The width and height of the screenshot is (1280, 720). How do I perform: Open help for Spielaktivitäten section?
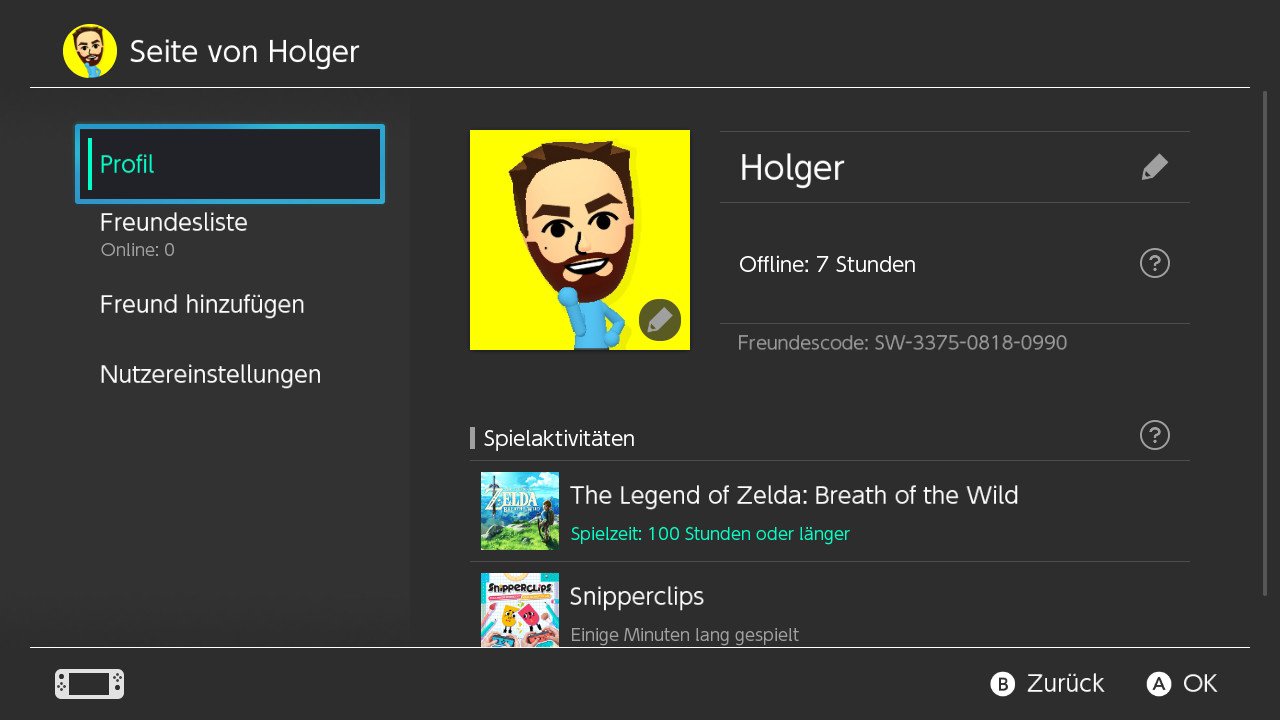click(1154, 436)
